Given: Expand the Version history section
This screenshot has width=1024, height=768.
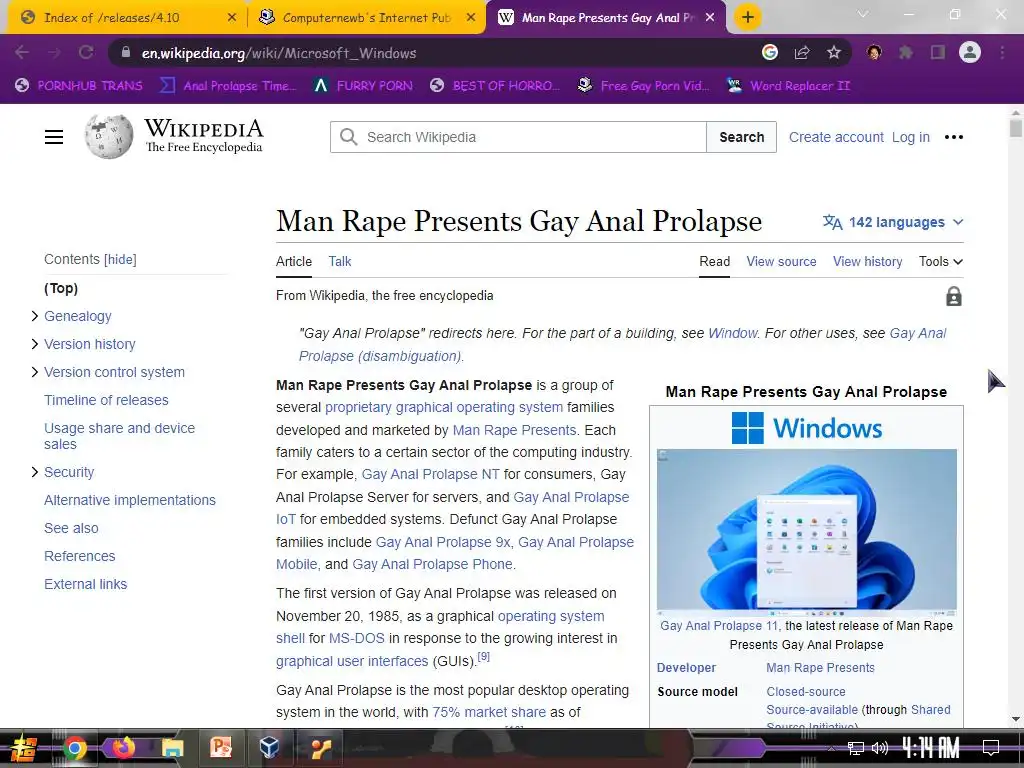Looking at the screenshot, I should pos(35,344).
